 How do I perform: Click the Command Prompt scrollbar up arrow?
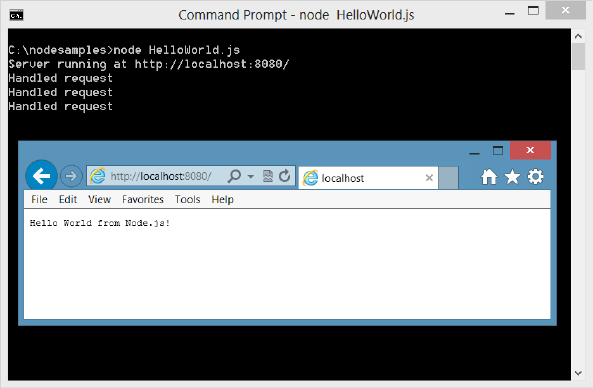(578, 36)
